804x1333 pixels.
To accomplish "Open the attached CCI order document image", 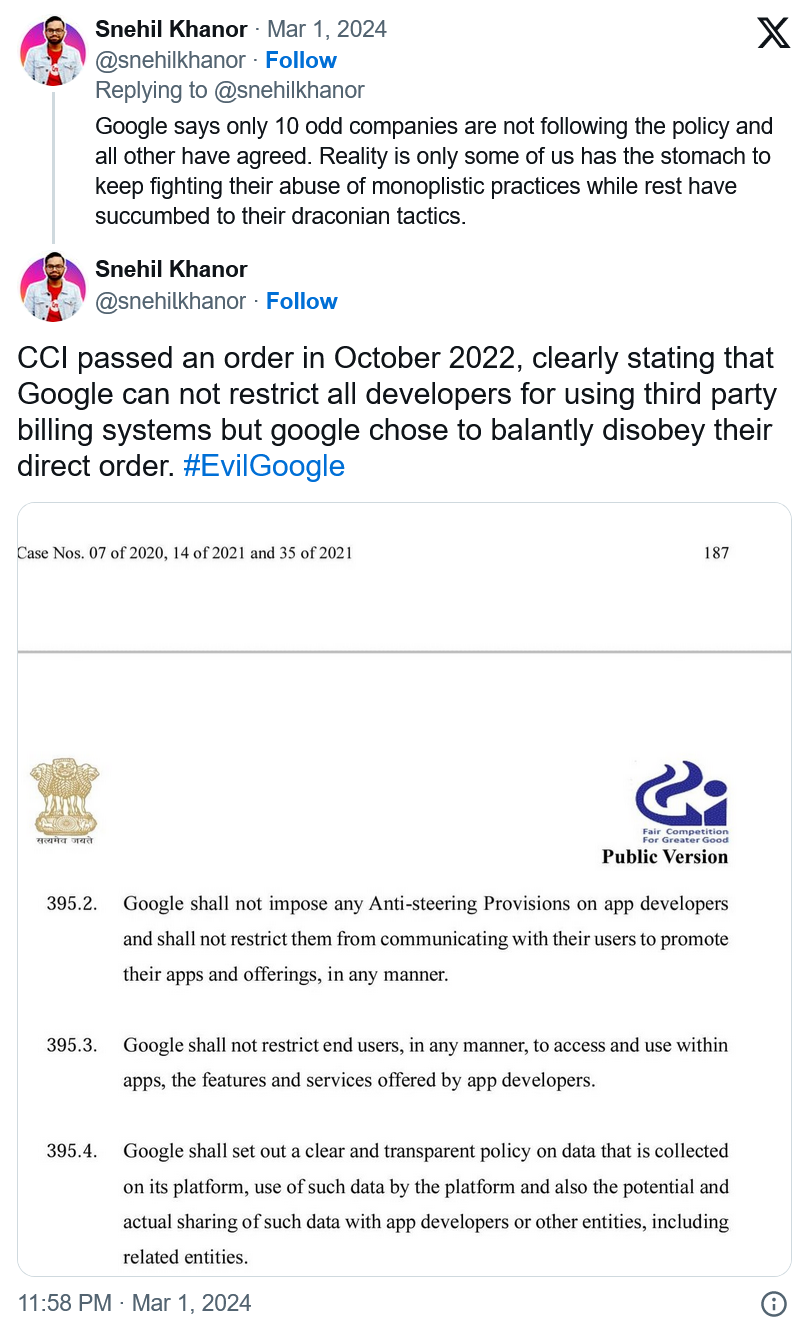I will (x=404, y=889).
